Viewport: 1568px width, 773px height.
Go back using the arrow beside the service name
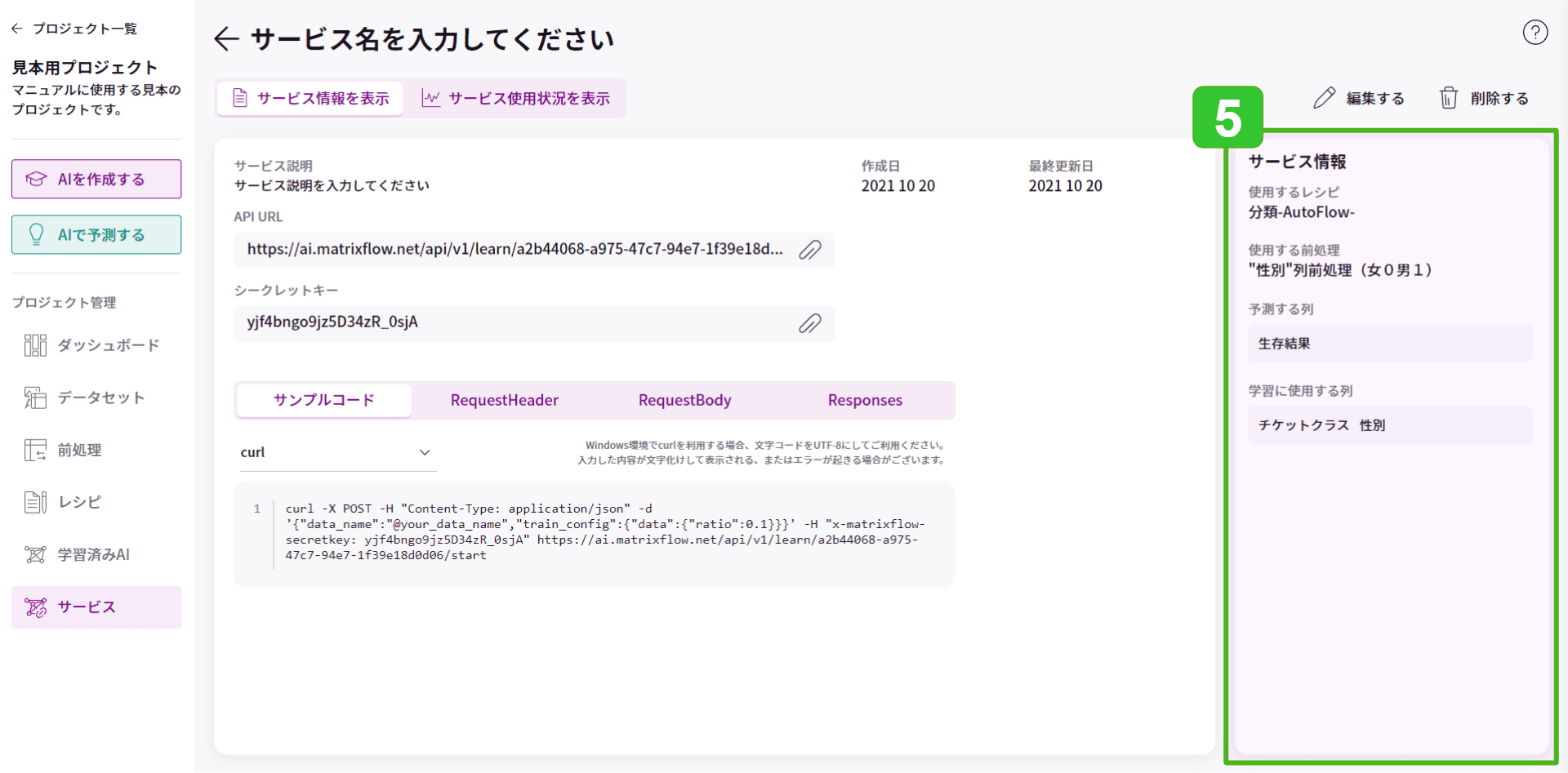point(226,38)
